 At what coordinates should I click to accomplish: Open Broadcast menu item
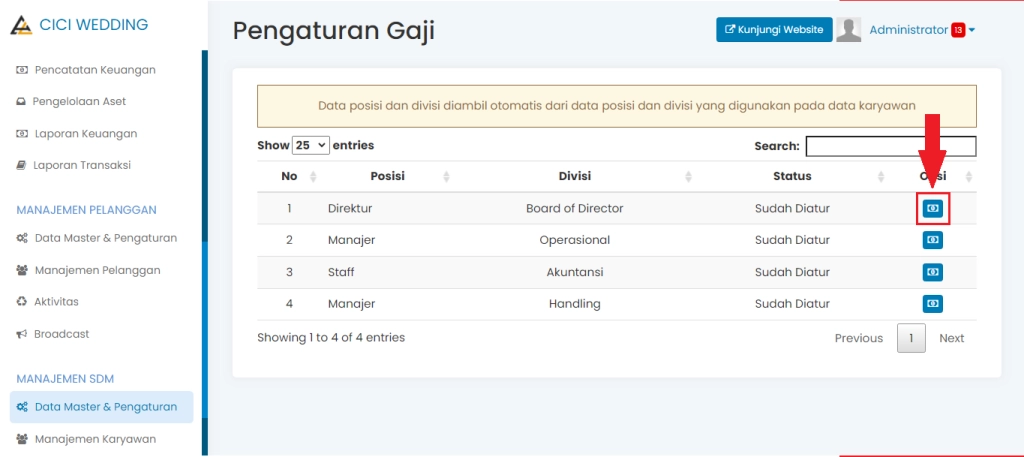pyautogui.click(x=52, y=334)
